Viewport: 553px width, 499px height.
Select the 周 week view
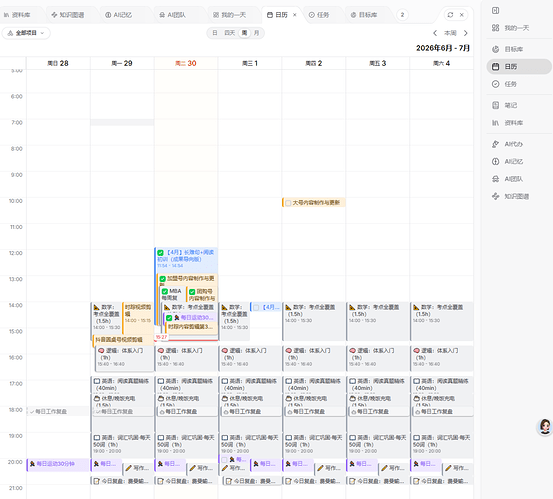pyautogui.click(x=244, y=33)
